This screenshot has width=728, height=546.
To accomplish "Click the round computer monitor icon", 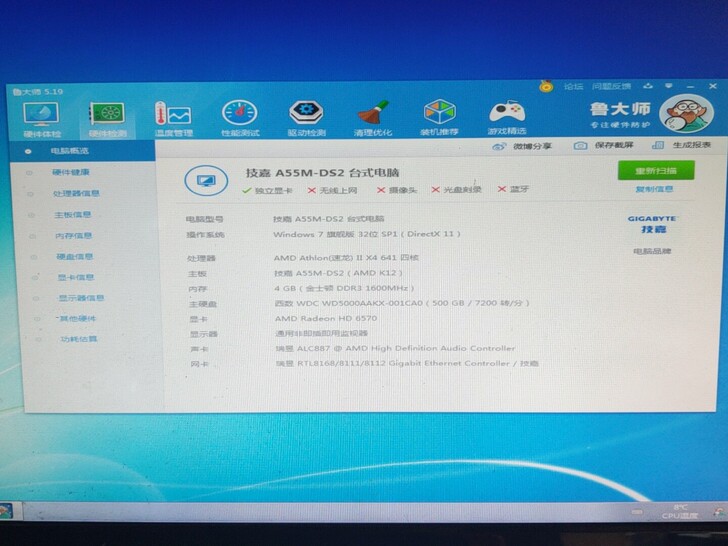I will (206, 180).
